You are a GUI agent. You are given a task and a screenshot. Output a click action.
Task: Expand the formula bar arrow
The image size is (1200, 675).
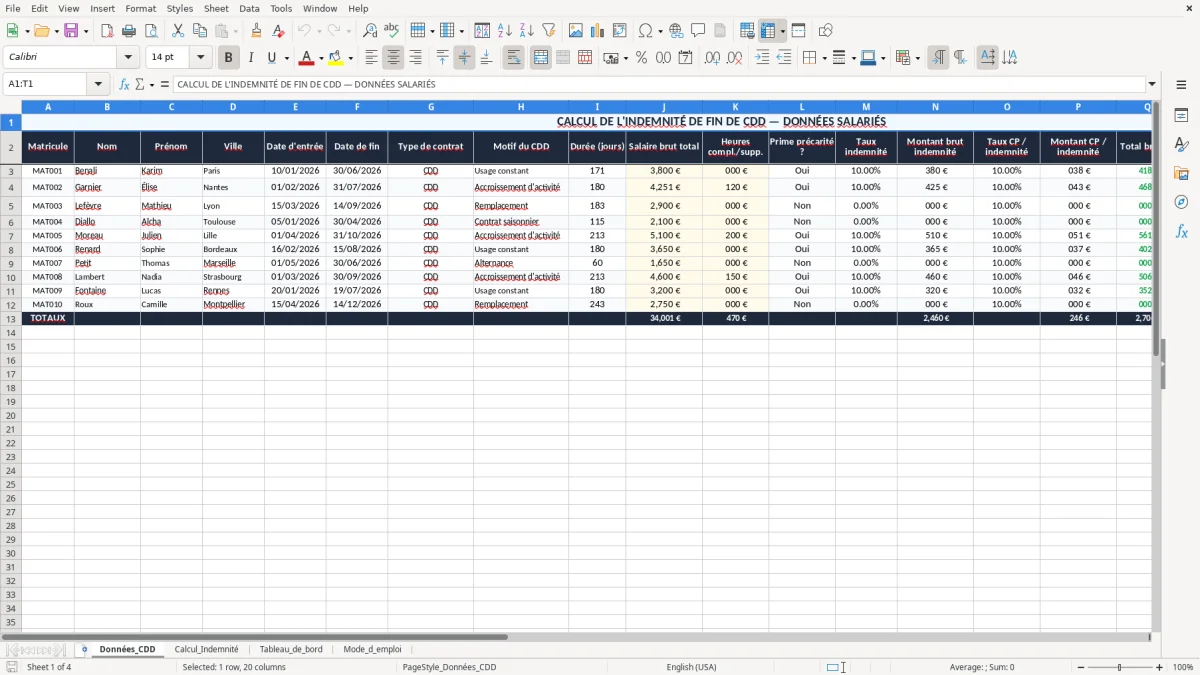[x=1153, y=84]
